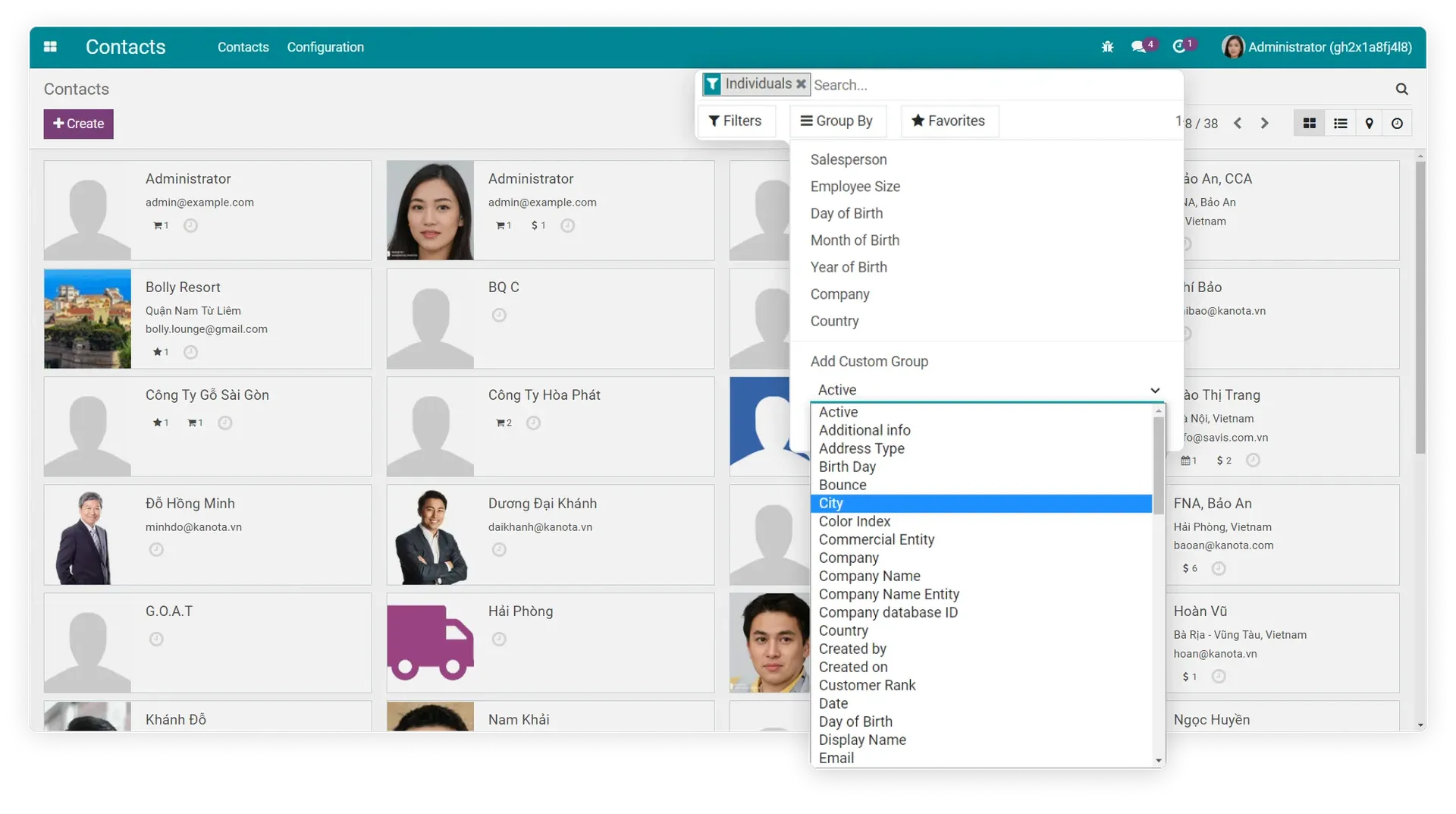Switch to map view

coord(1369,123)
